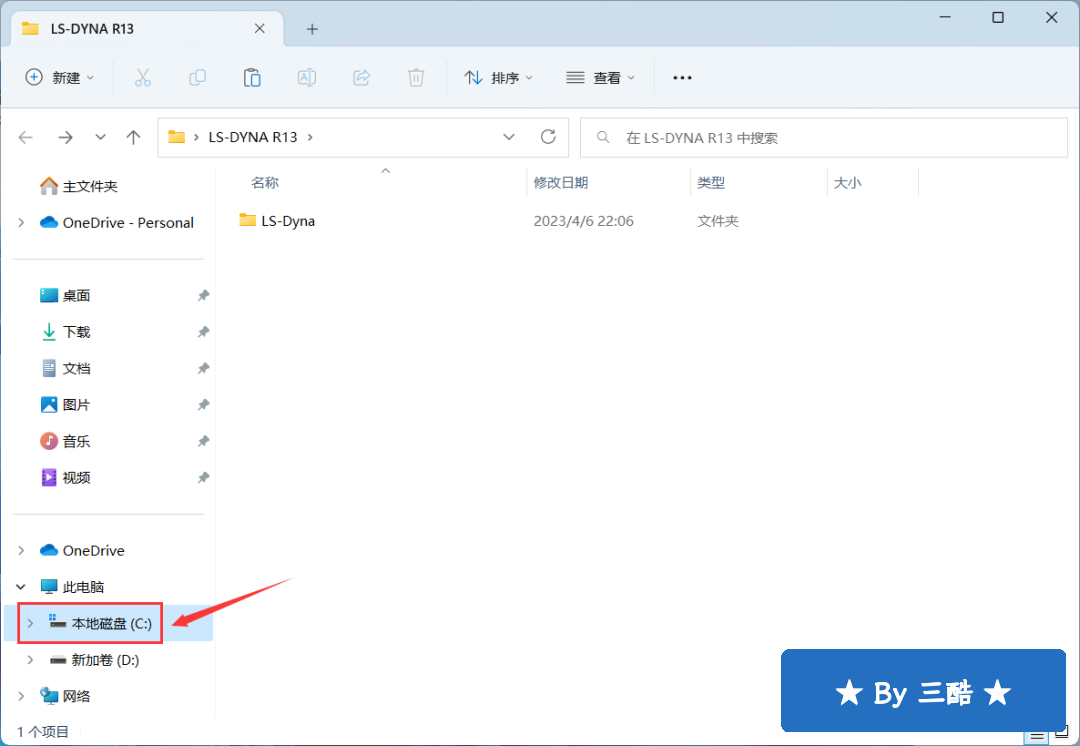Expand 本地磁盘 (C:) tree node
Viewport: 1080px width, 746px height.
click(30, 623)
